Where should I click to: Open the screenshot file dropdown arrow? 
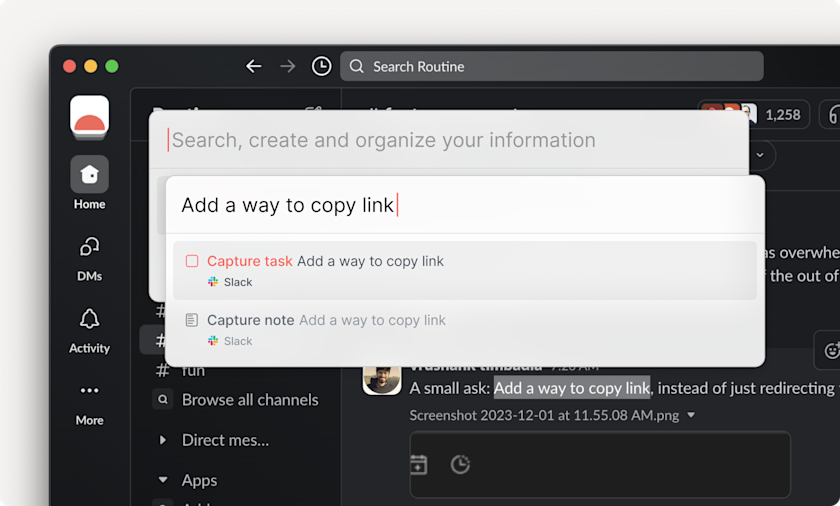691,415
